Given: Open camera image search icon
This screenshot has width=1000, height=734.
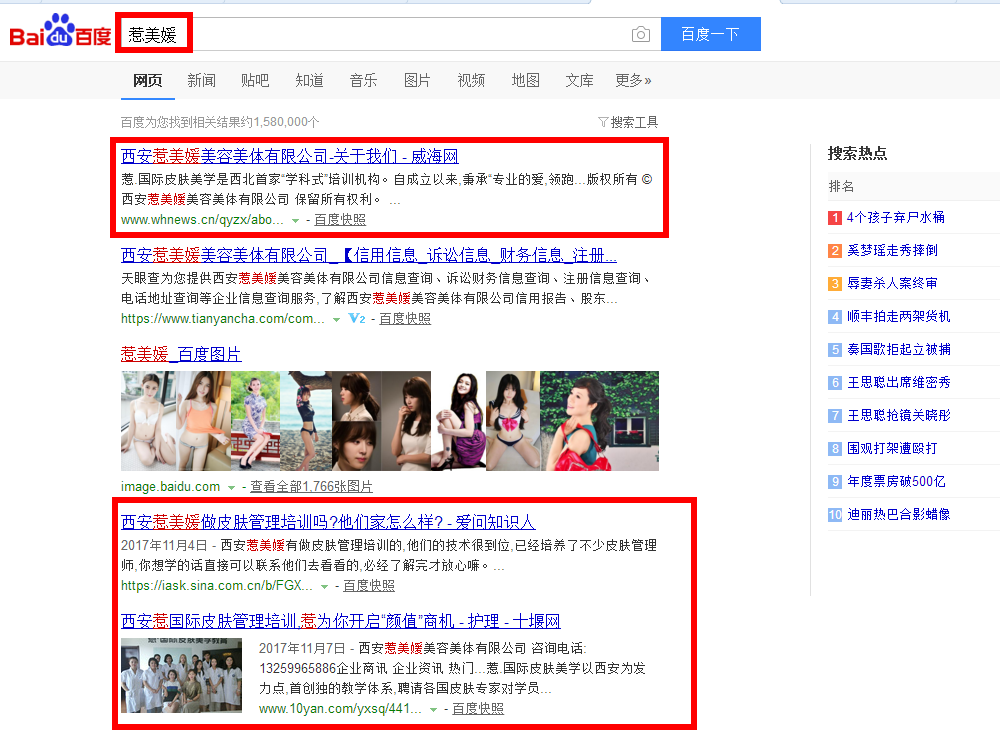Looking at the screenshot, I should 640,34.
